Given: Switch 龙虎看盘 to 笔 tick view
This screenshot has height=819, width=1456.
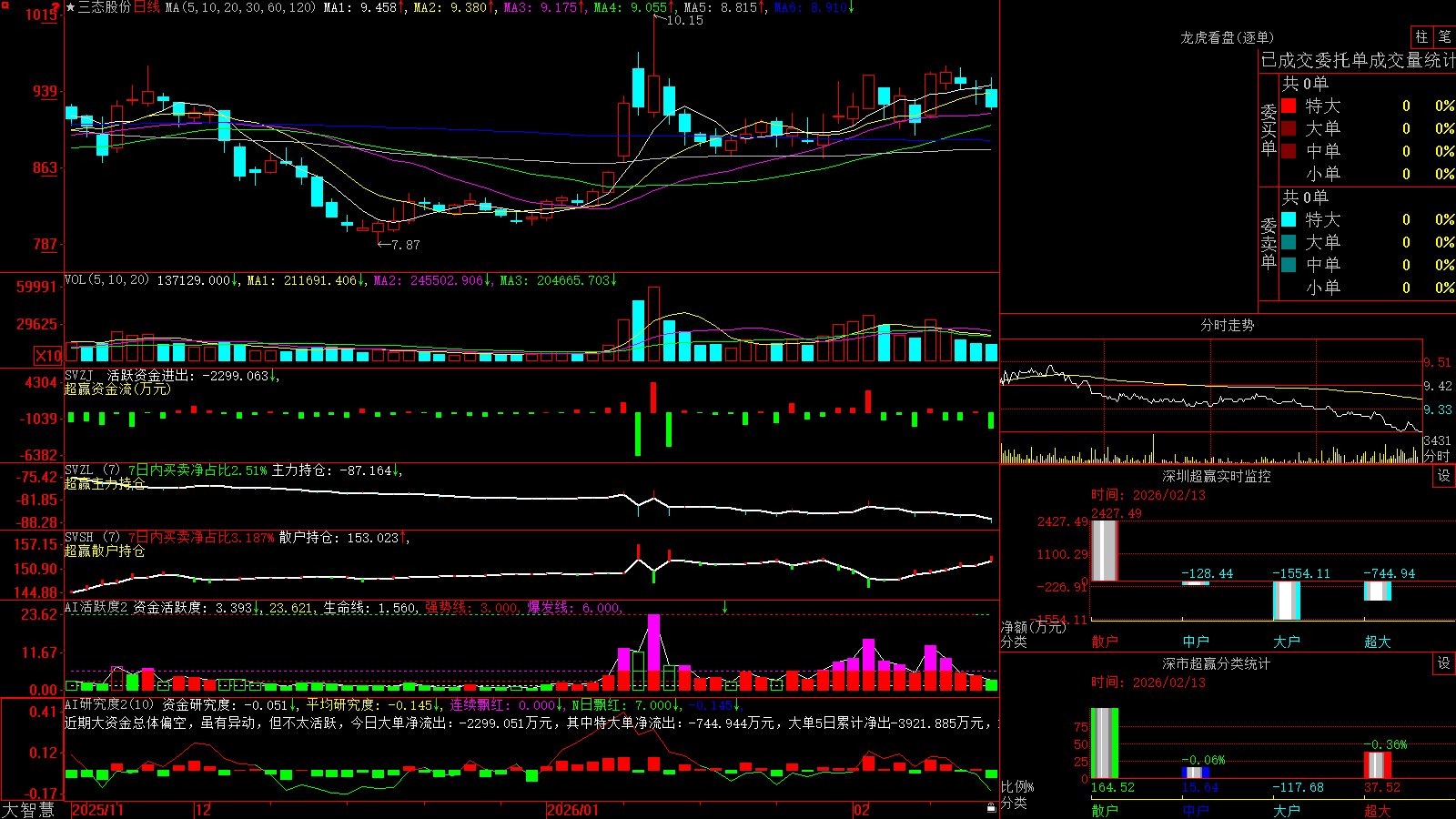Looking at the screenshot, I should [x=1444, y=37].
